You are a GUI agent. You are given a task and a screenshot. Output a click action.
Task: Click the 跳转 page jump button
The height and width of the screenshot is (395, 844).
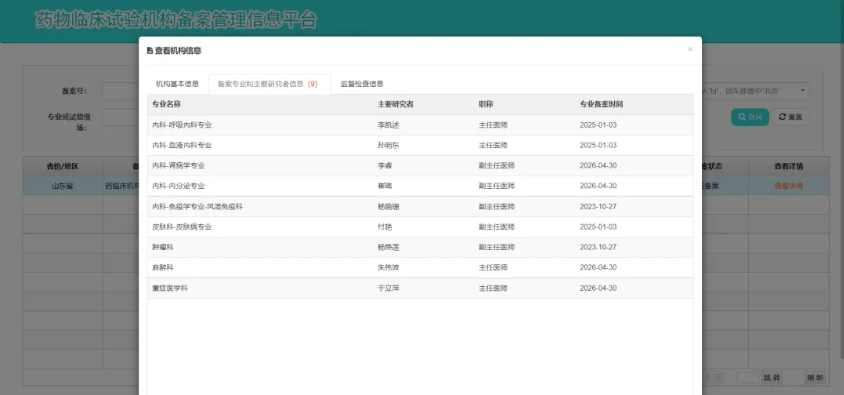point(772,378)
